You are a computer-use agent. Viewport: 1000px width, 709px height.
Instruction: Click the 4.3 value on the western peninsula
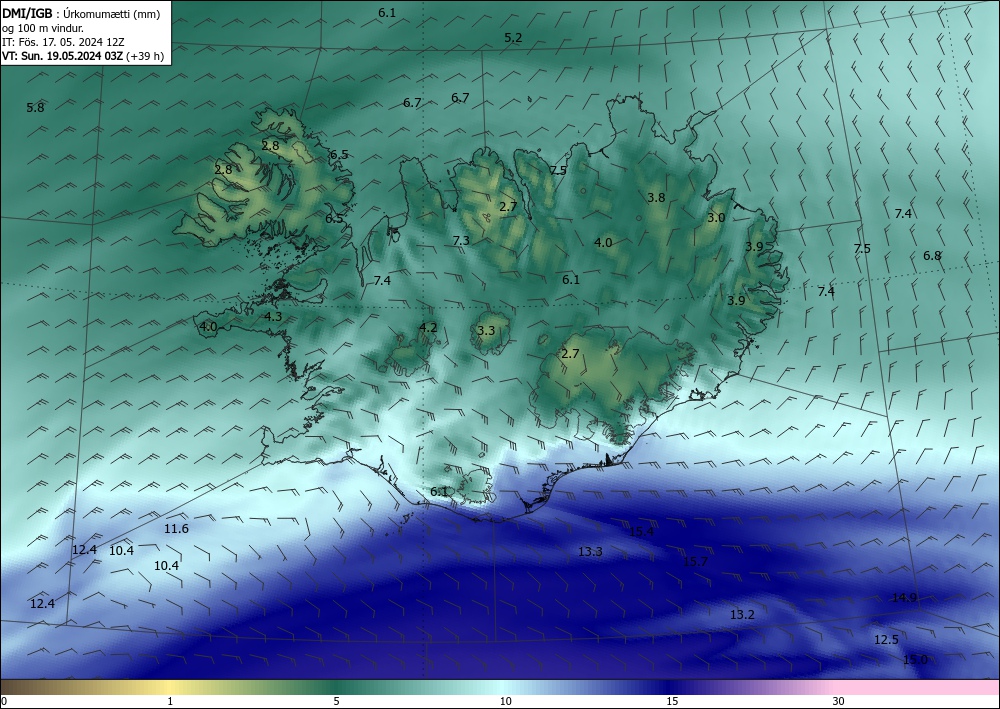tap(273, 316)
